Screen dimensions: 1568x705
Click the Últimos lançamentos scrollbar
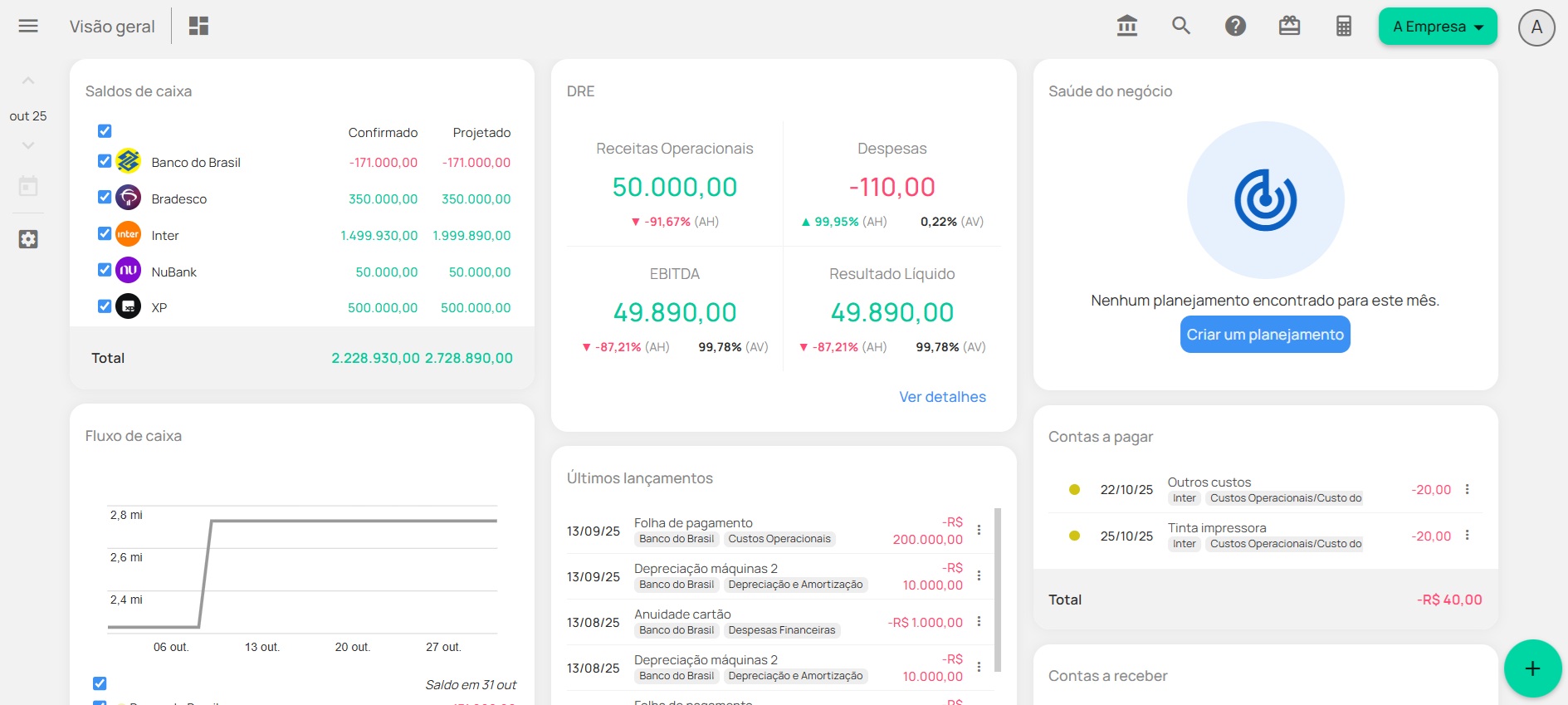click(997, 590)
